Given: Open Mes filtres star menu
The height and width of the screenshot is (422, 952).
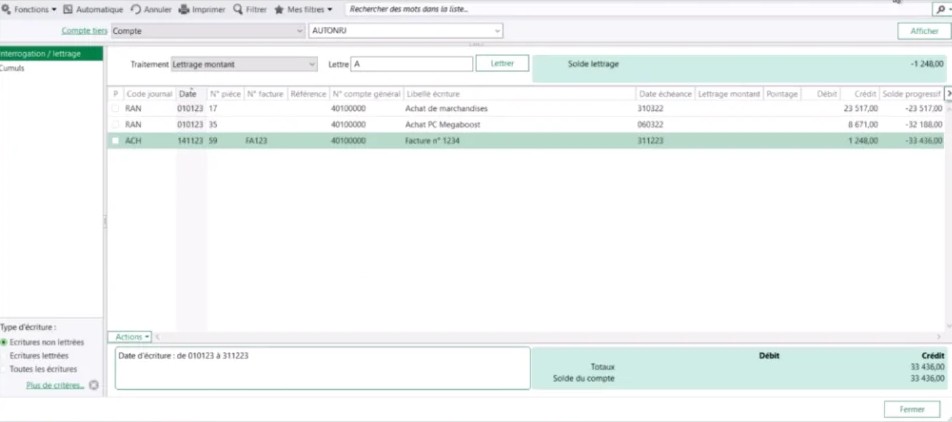Looking at the screenshot, I should click(x=280, y=9).
